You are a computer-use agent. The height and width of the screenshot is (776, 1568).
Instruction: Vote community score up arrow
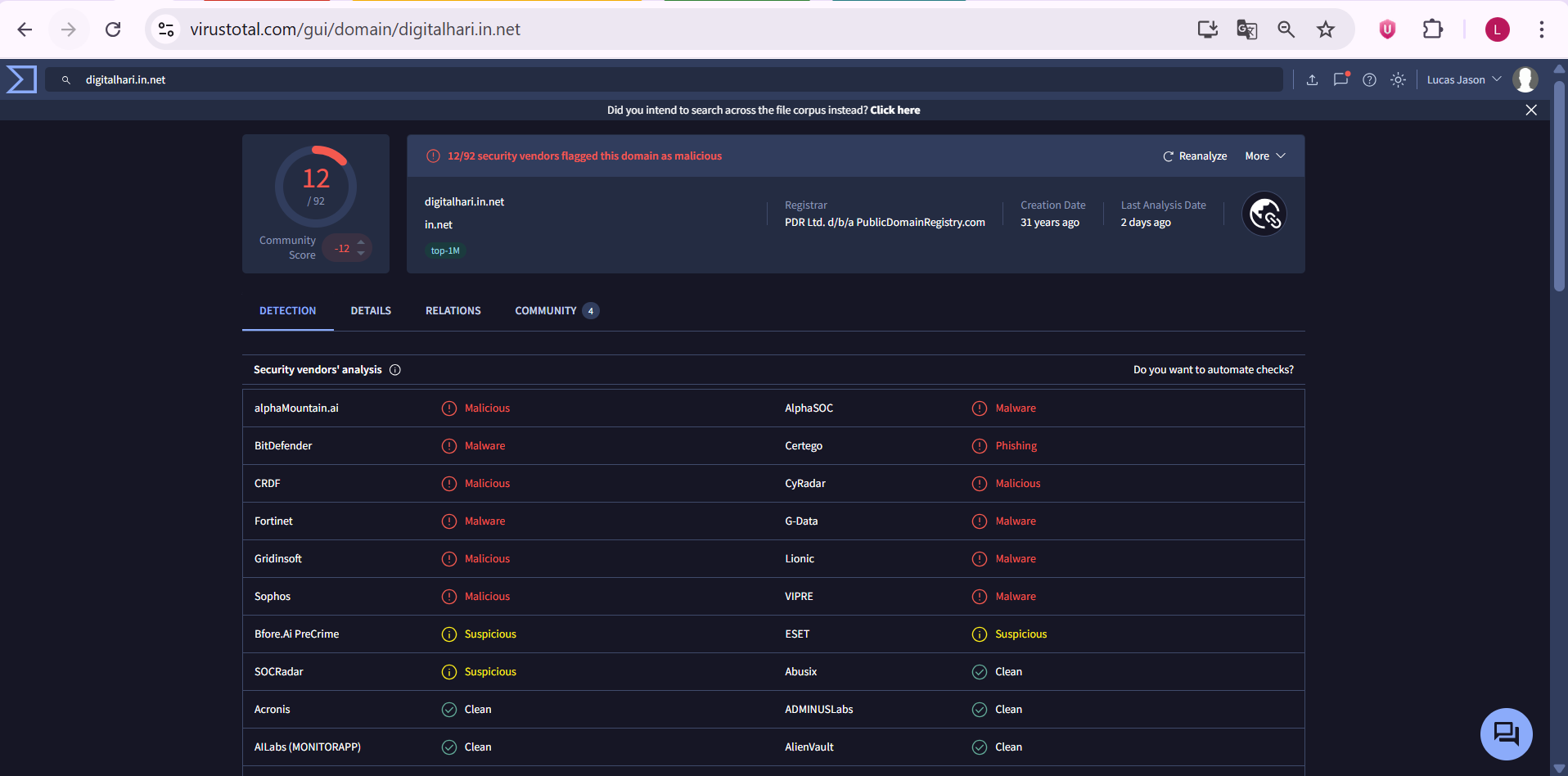click(x=361, y=241)
